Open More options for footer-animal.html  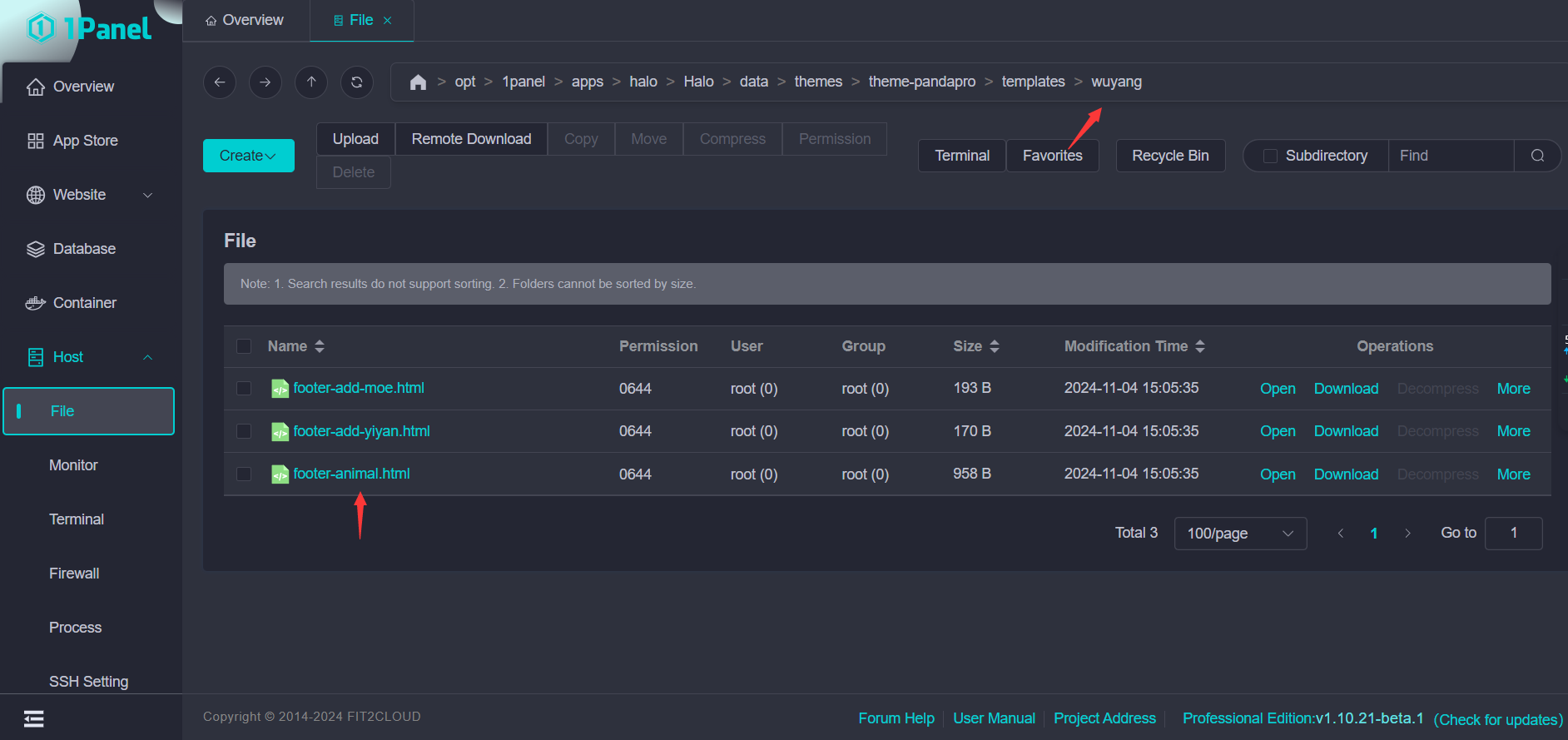coord(1513,474)
